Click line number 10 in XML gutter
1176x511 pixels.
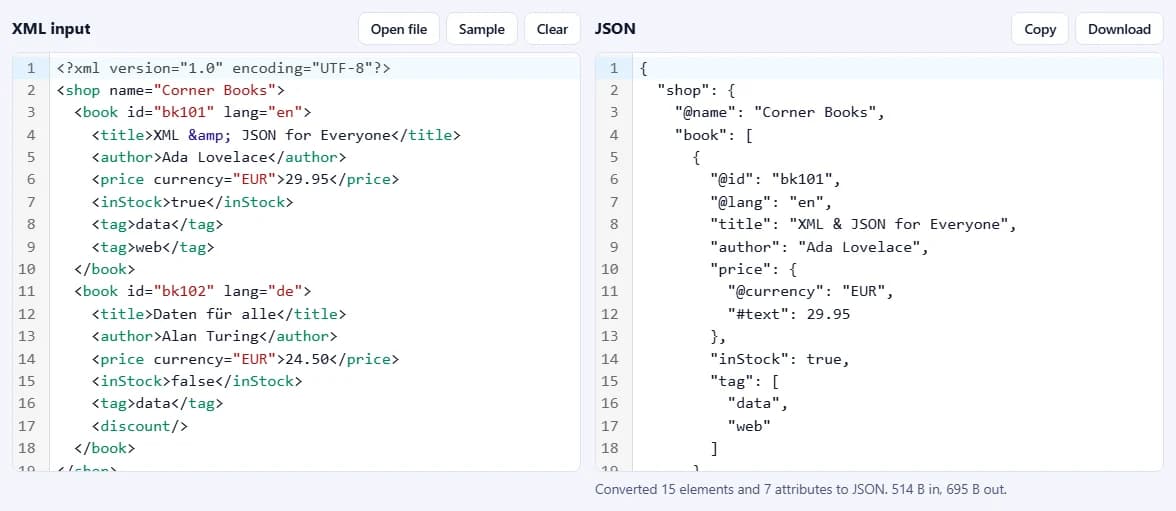pyautogui.click(x=28, y=269)
